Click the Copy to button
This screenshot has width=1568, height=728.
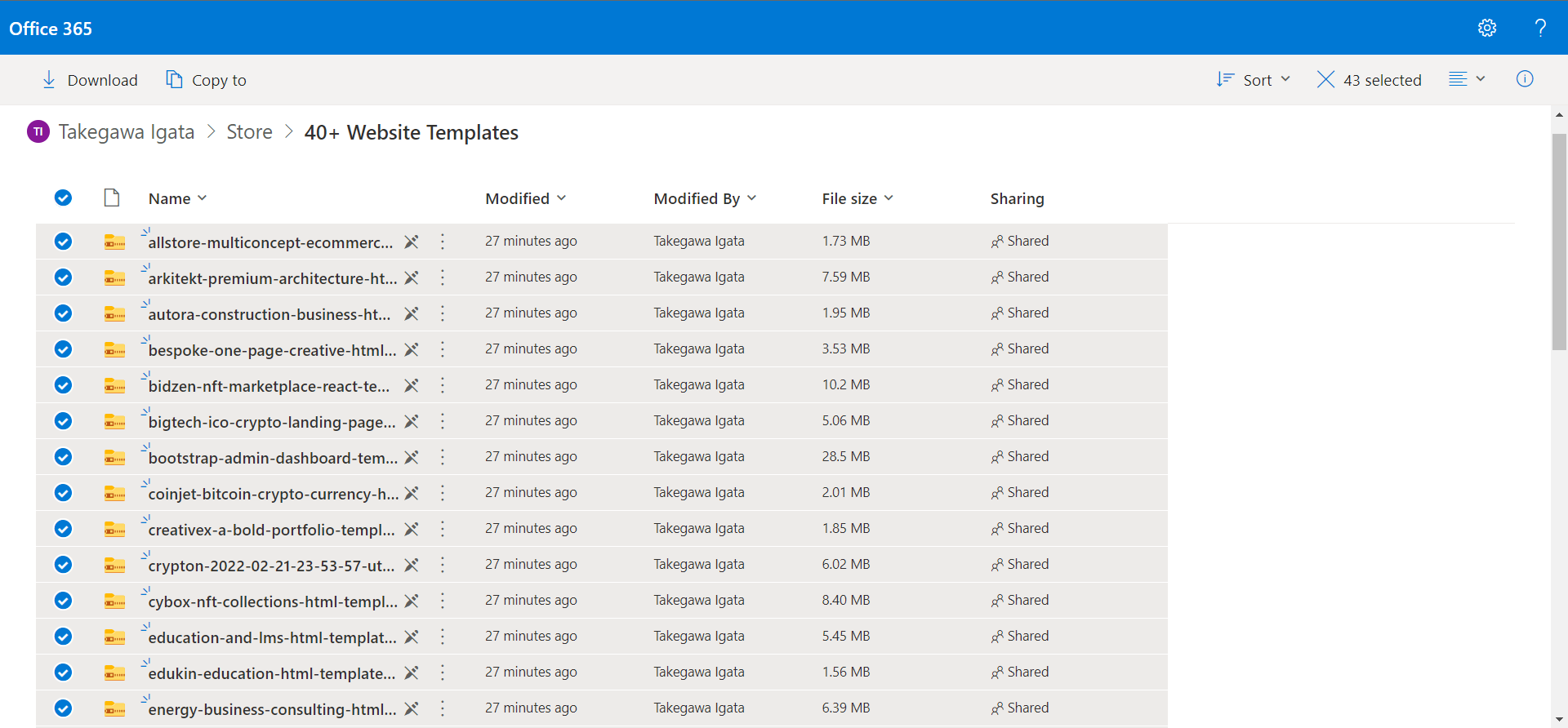pos(206,80)
